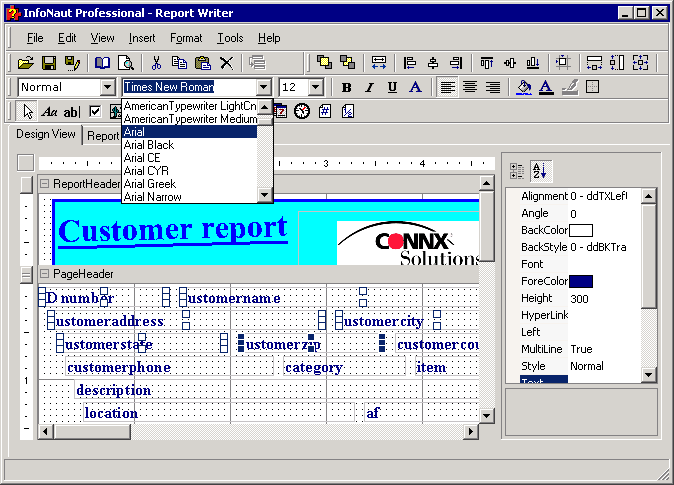Select the description field label
The image size is (674, 485).
click(x=113, y=390)
